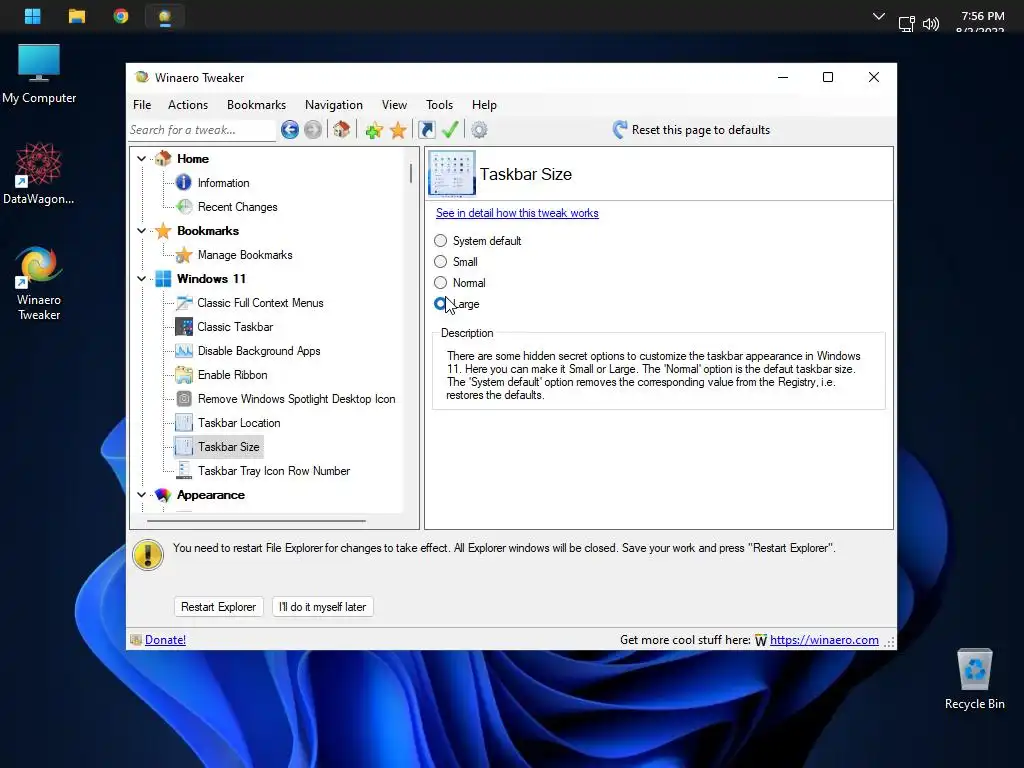1024x768 pixels.
Task: Click the Classic Taskbar tree icon
Action: pyautogui.click(x=184, y=327)
